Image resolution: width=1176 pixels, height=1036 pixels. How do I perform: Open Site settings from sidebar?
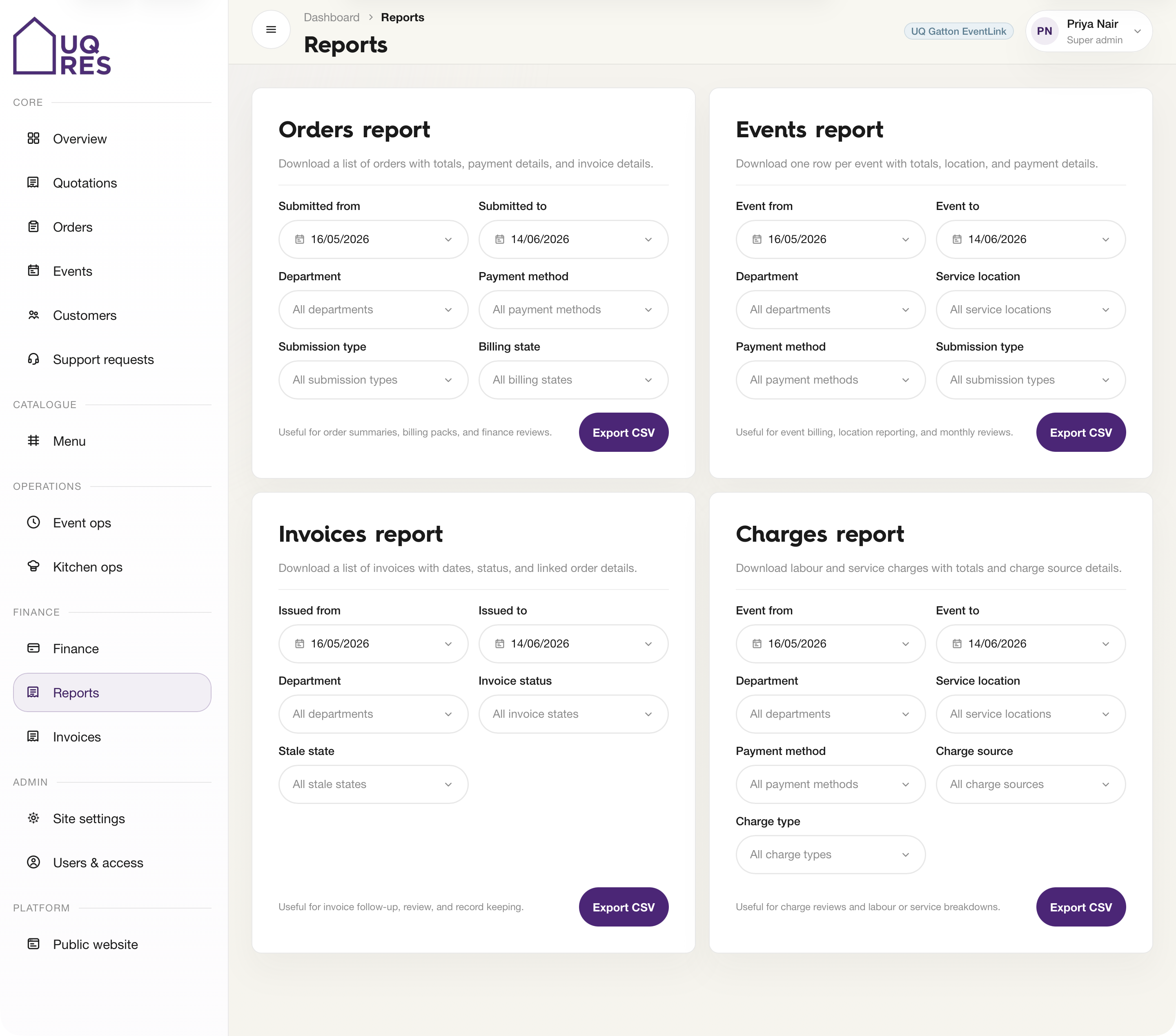112,819
